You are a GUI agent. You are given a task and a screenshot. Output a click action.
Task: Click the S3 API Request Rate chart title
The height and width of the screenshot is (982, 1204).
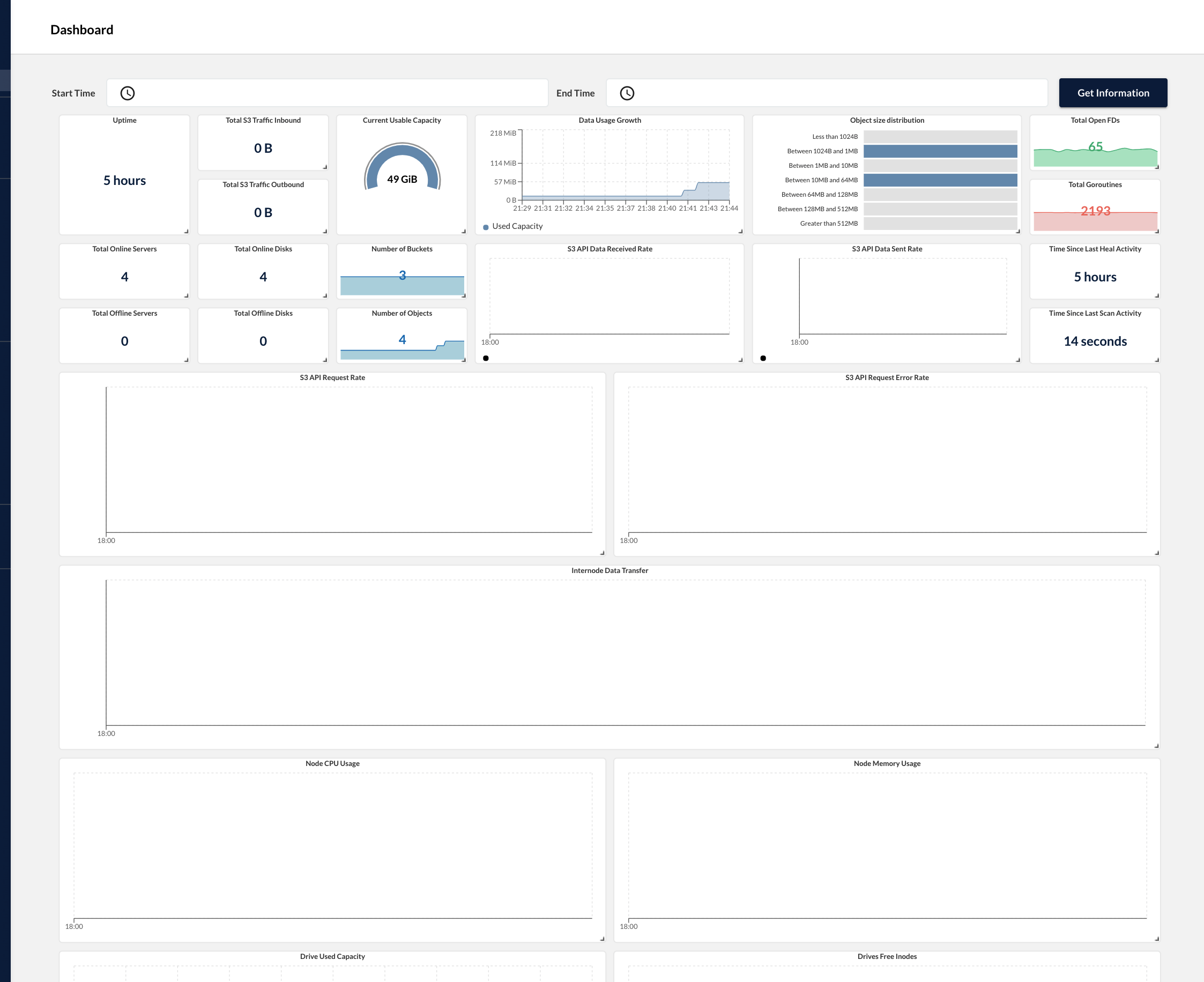pos(333,377)
